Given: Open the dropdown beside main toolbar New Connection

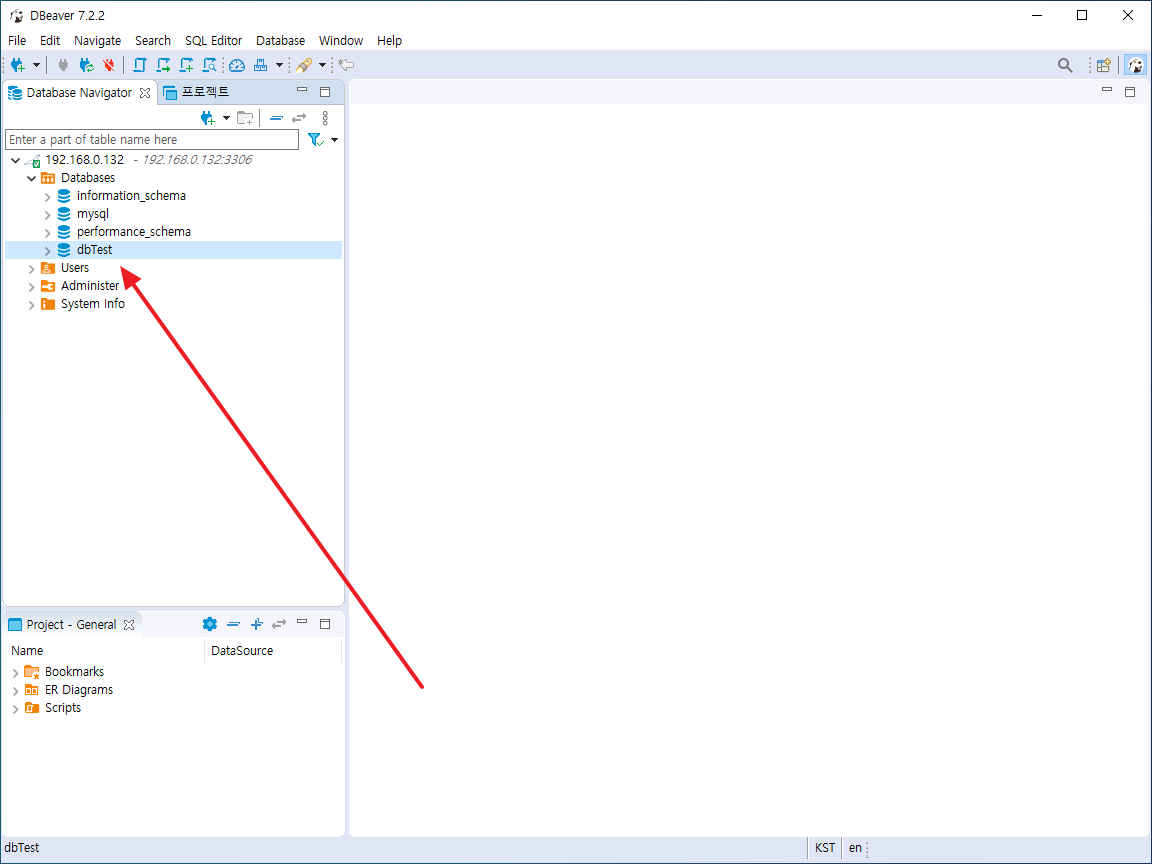Looking at the screenshot, I should [36, 65].
